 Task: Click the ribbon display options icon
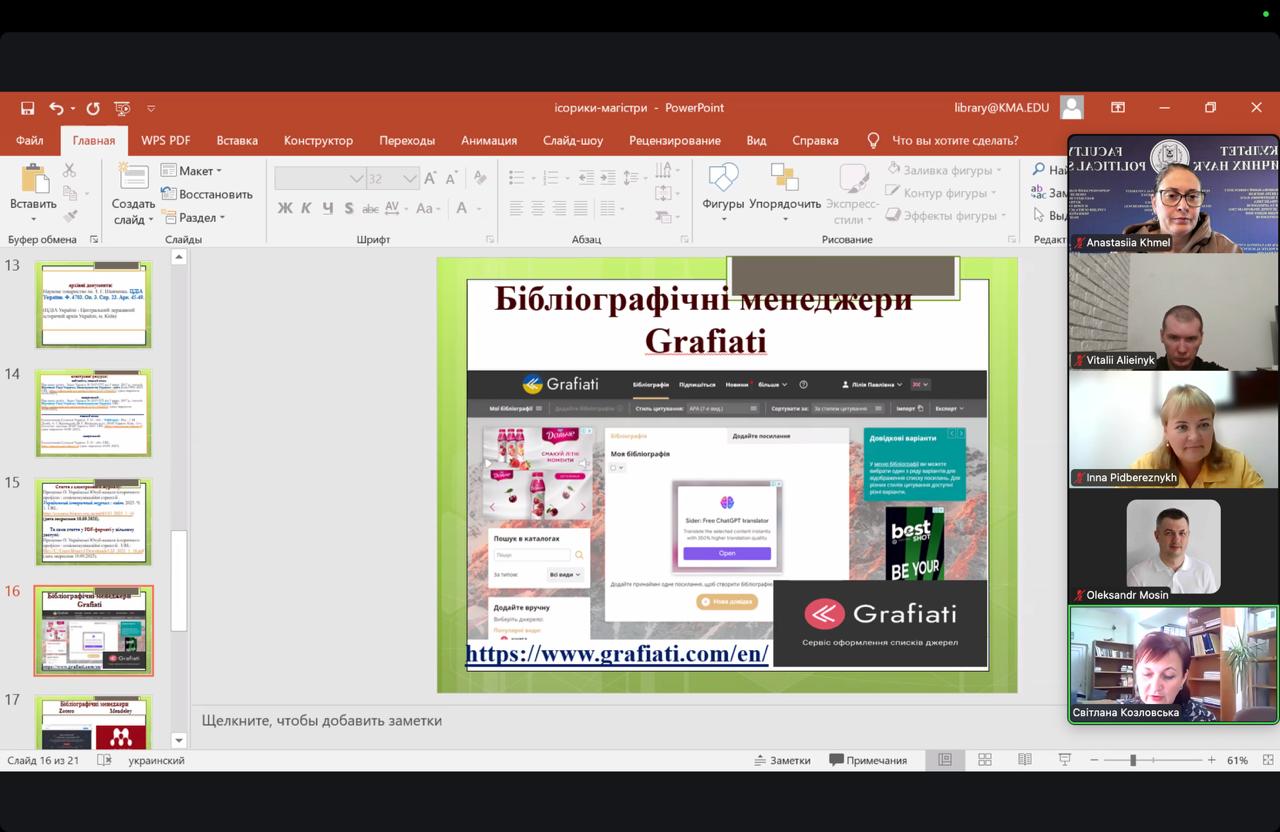click(x=1118, y=107)
